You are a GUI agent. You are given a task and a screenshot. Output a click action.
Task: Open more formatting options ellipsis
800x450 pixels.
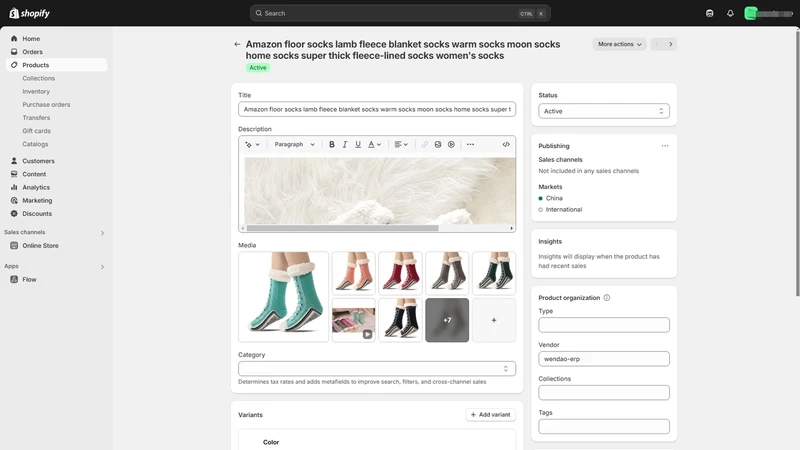[470, 144]
